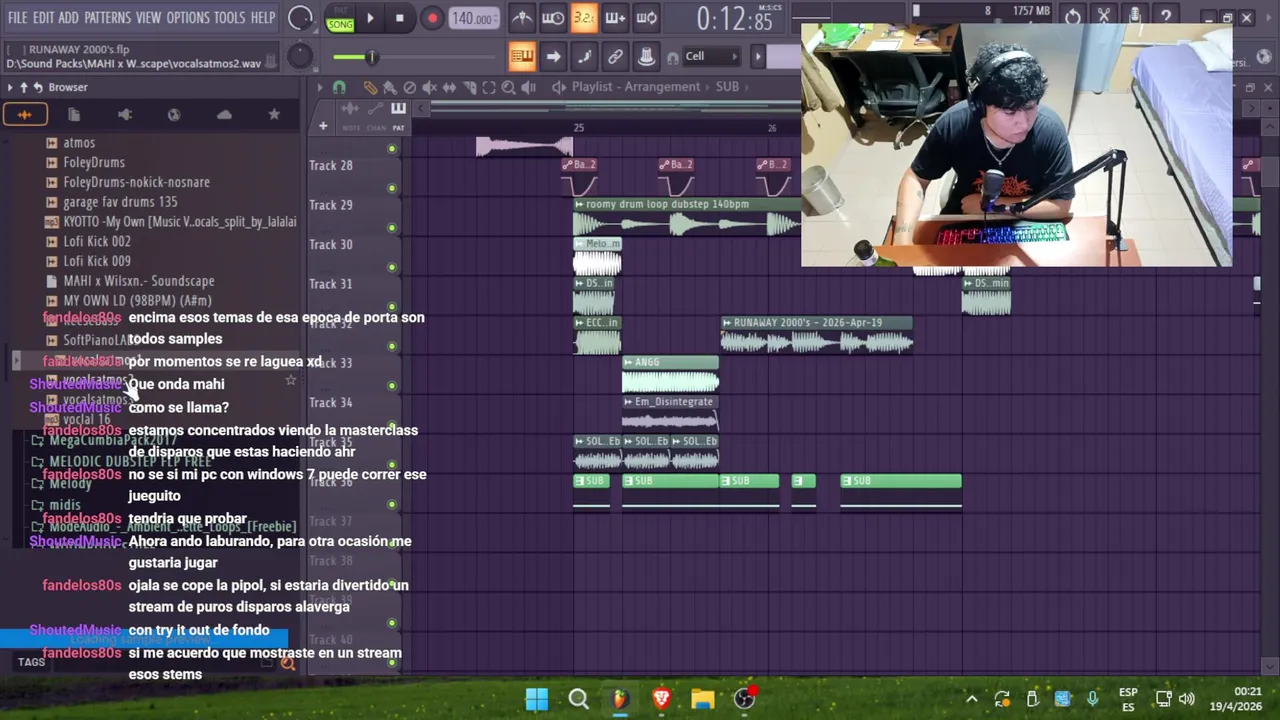Toggle wait for input before recording
The width and height of the screenshot is (1280, 720).
click(553, 18)
